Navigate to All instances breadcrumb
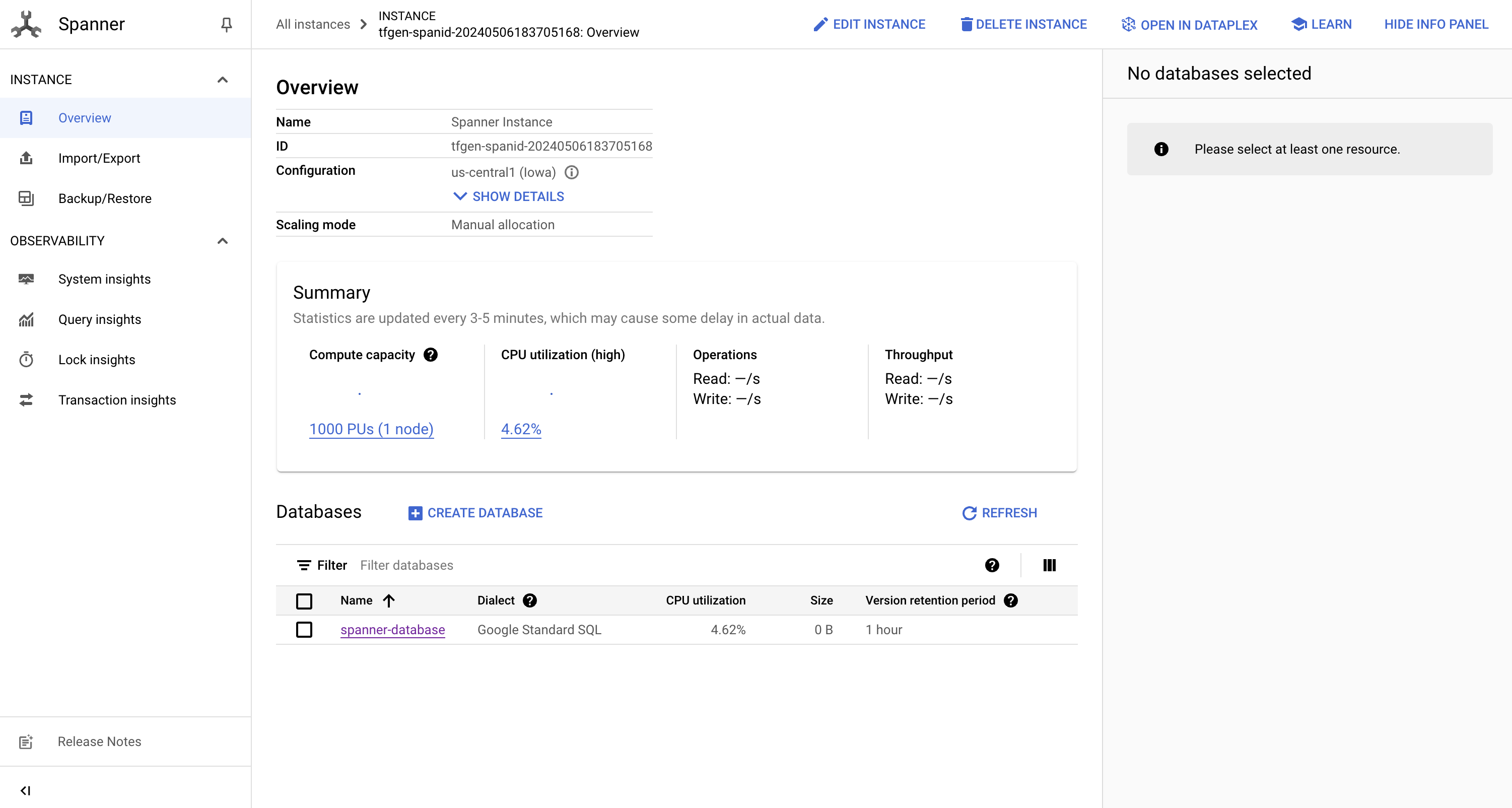The height and width of the screenshot is (808, 1512). [x=312, y=24]
